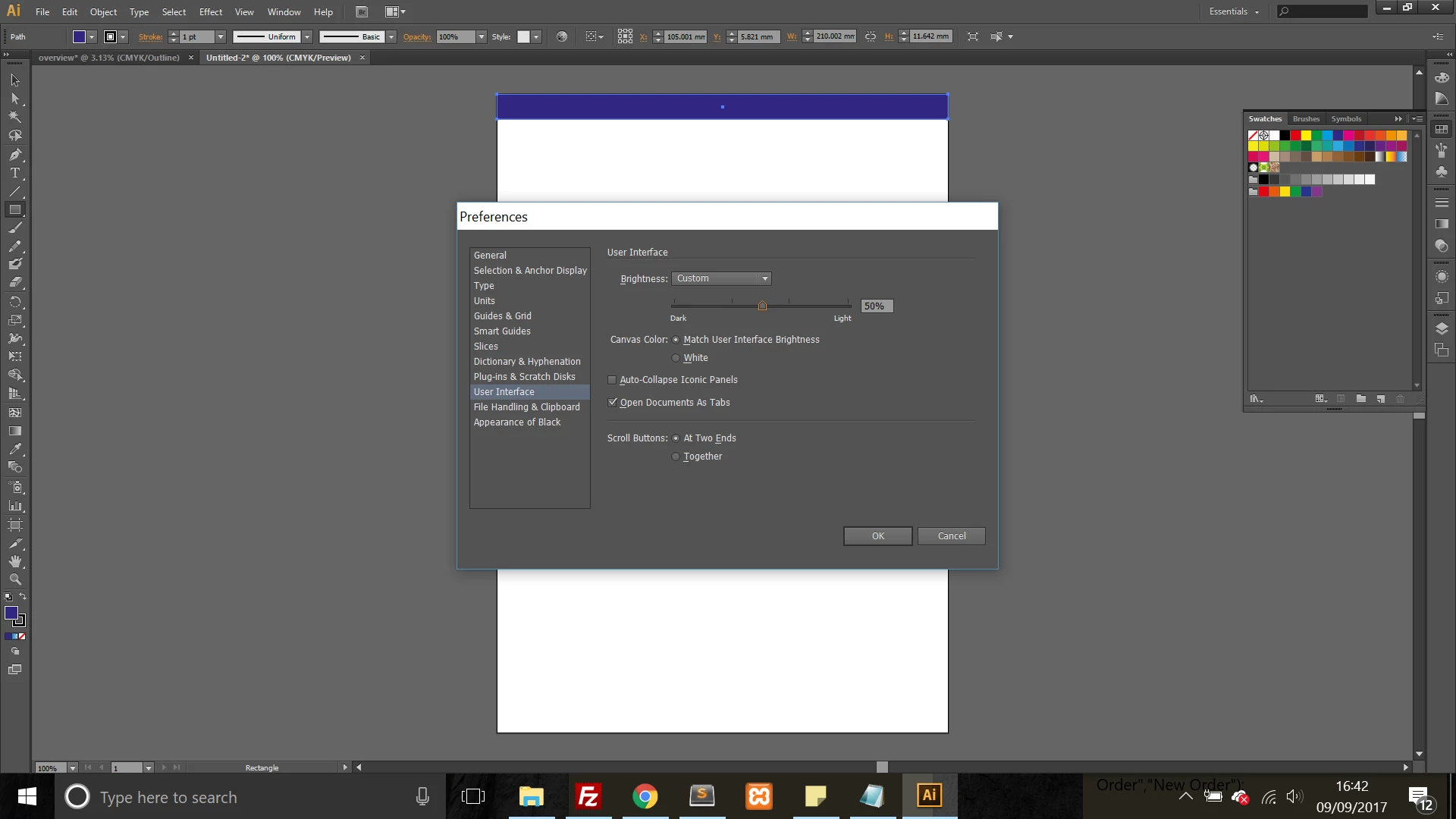Image resolution: width=1456 pixels, height=819 pixels.
Task: Switch to the Brushes panel tab
Action: tap(1306, 118)
